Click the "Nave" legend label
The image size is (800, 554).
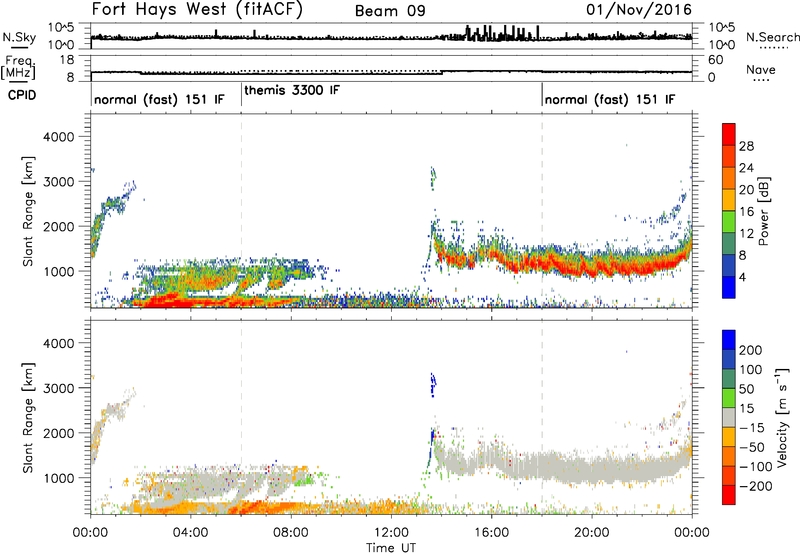coord(761,69)
